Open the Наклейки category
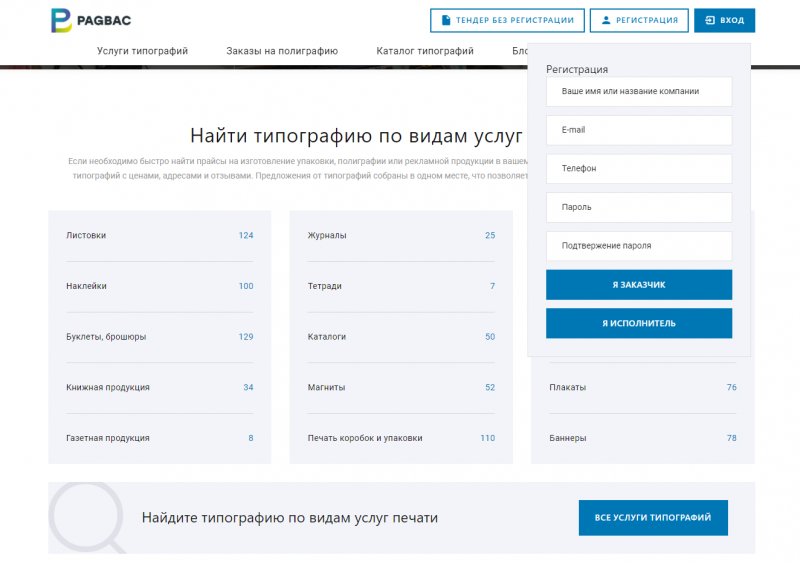Screen dimensions: 800x564 coord(86,286)
